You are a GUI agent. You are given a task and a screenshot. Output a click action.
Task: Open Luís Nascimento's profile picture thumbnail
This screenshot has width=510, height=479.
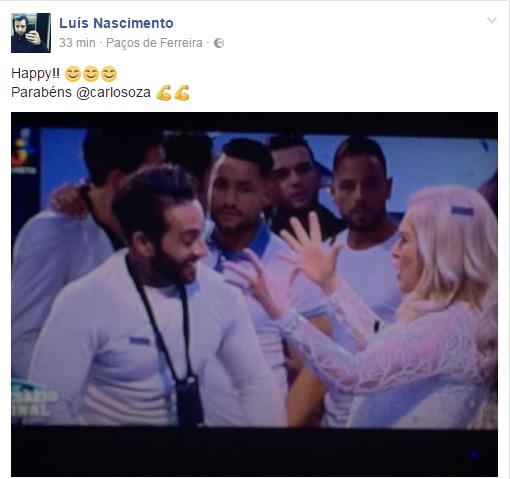point(31,33)
